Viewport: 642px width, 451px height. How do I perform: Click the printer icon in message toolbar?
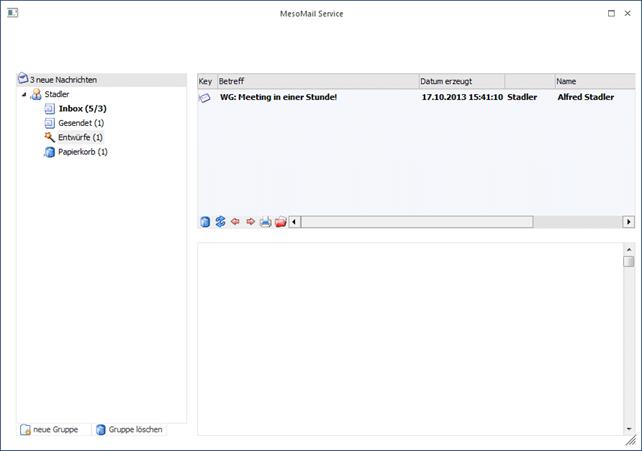coord(265,222)
